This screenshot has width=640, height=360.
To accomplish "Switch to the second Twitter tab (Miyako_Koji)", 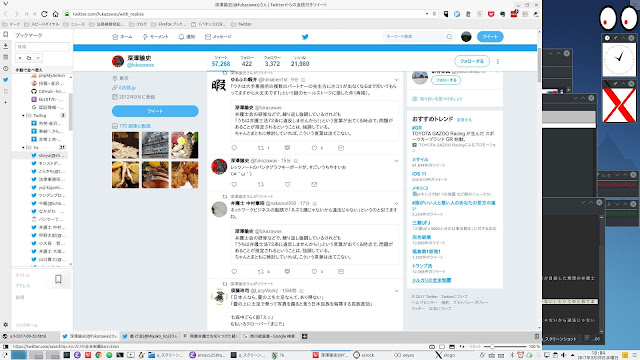I will pyautogui.click(x=150, y=336).
